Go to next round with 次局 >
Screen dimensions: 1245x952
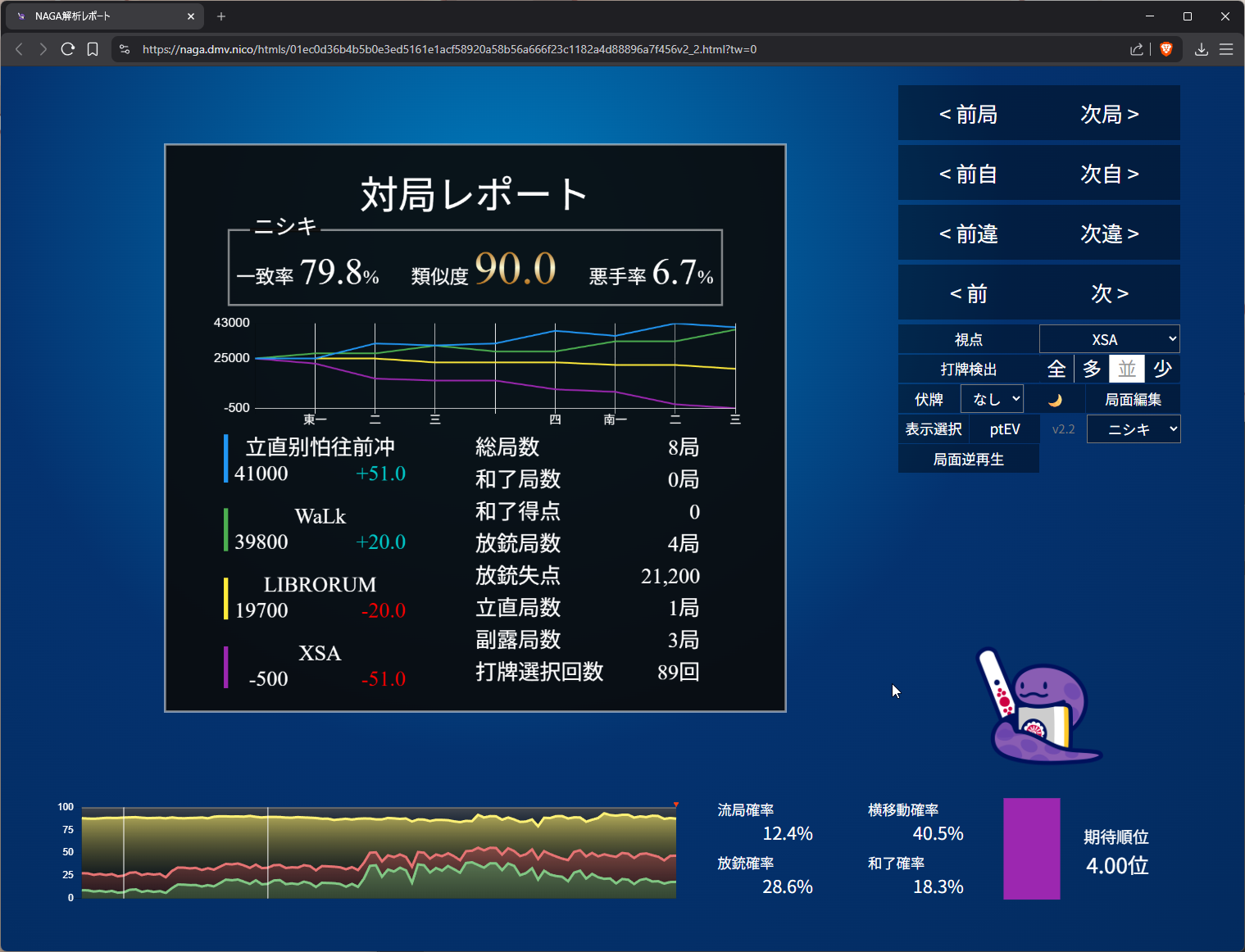[x=1109, y=114]
